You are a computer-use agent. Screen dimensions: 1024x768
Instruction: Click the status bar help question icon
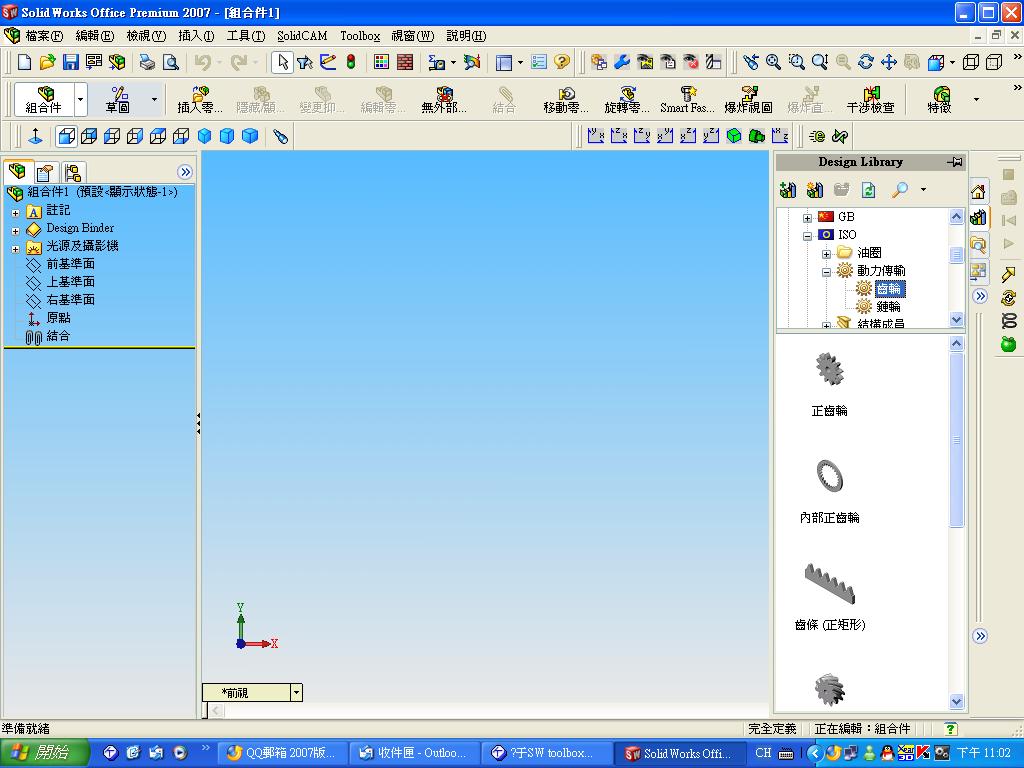point(951,728)
